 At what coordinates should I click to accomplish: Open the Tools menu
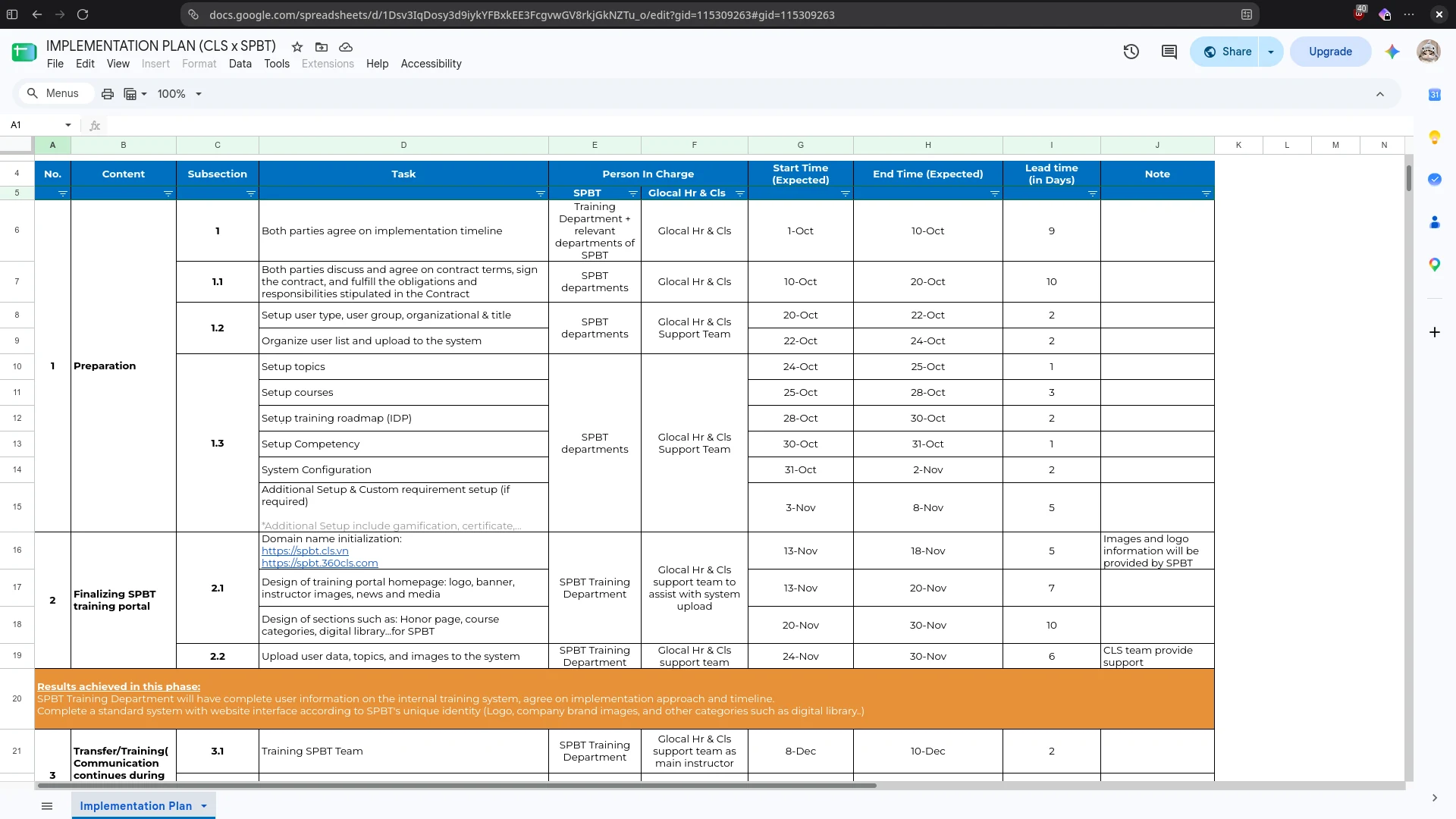277,64
